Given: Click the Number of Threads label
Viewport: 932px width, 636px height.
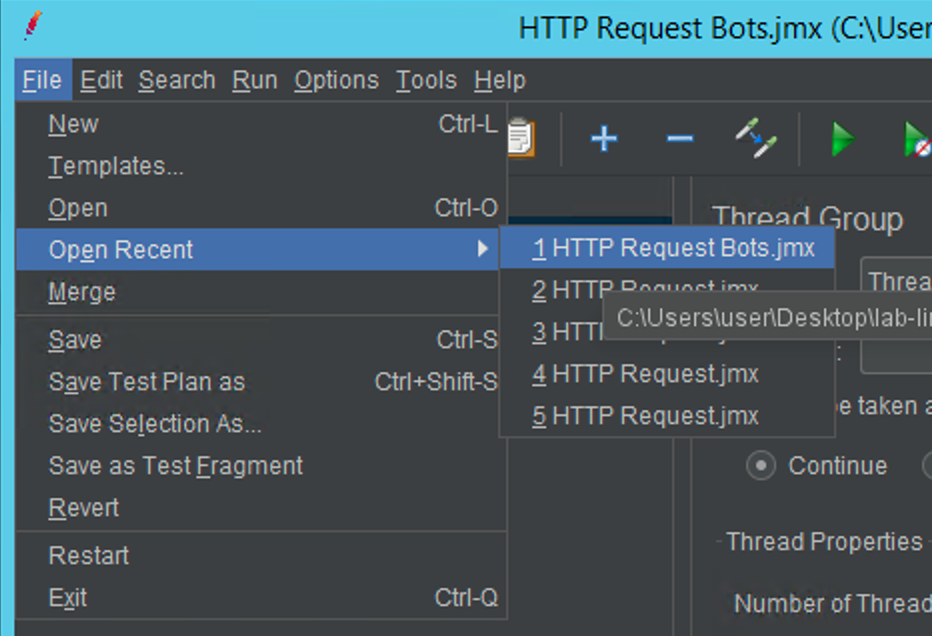Looking at the screenshot, I should pos(833,603).
